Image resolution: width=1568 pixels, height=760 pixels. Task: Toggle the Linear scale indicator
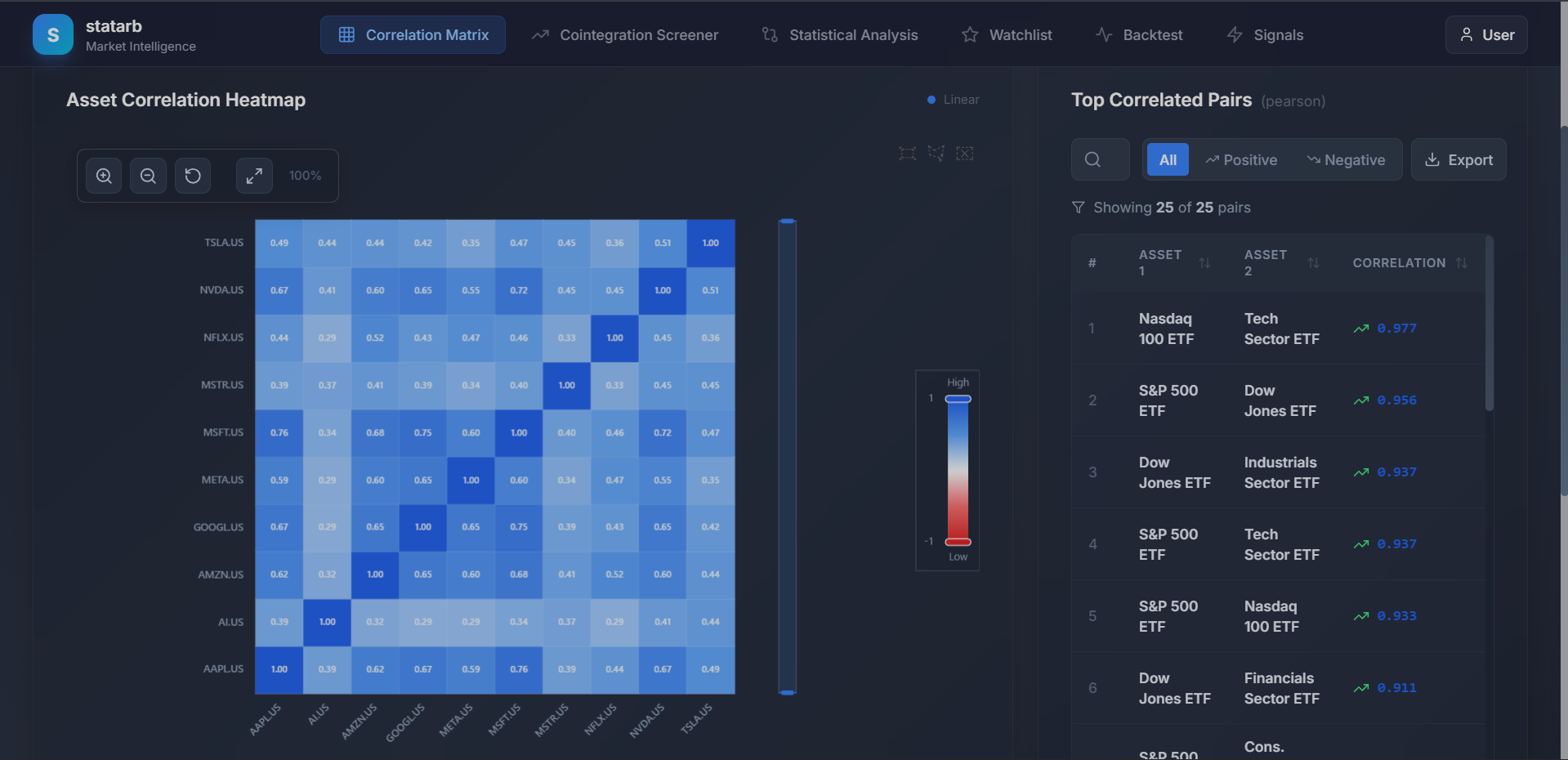click(953, 99)
